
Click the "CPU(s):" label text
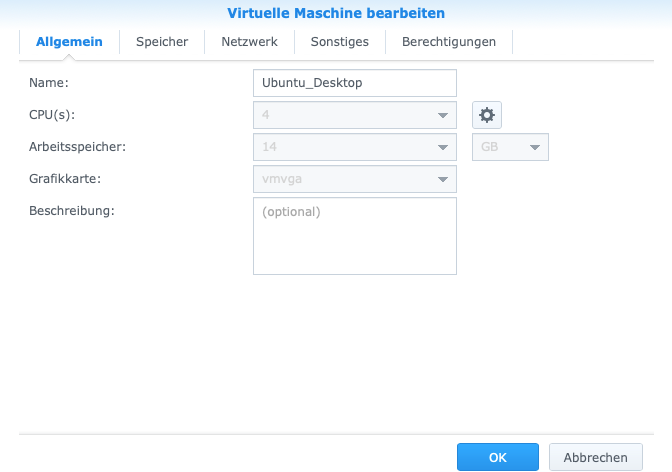click(53, 115)
